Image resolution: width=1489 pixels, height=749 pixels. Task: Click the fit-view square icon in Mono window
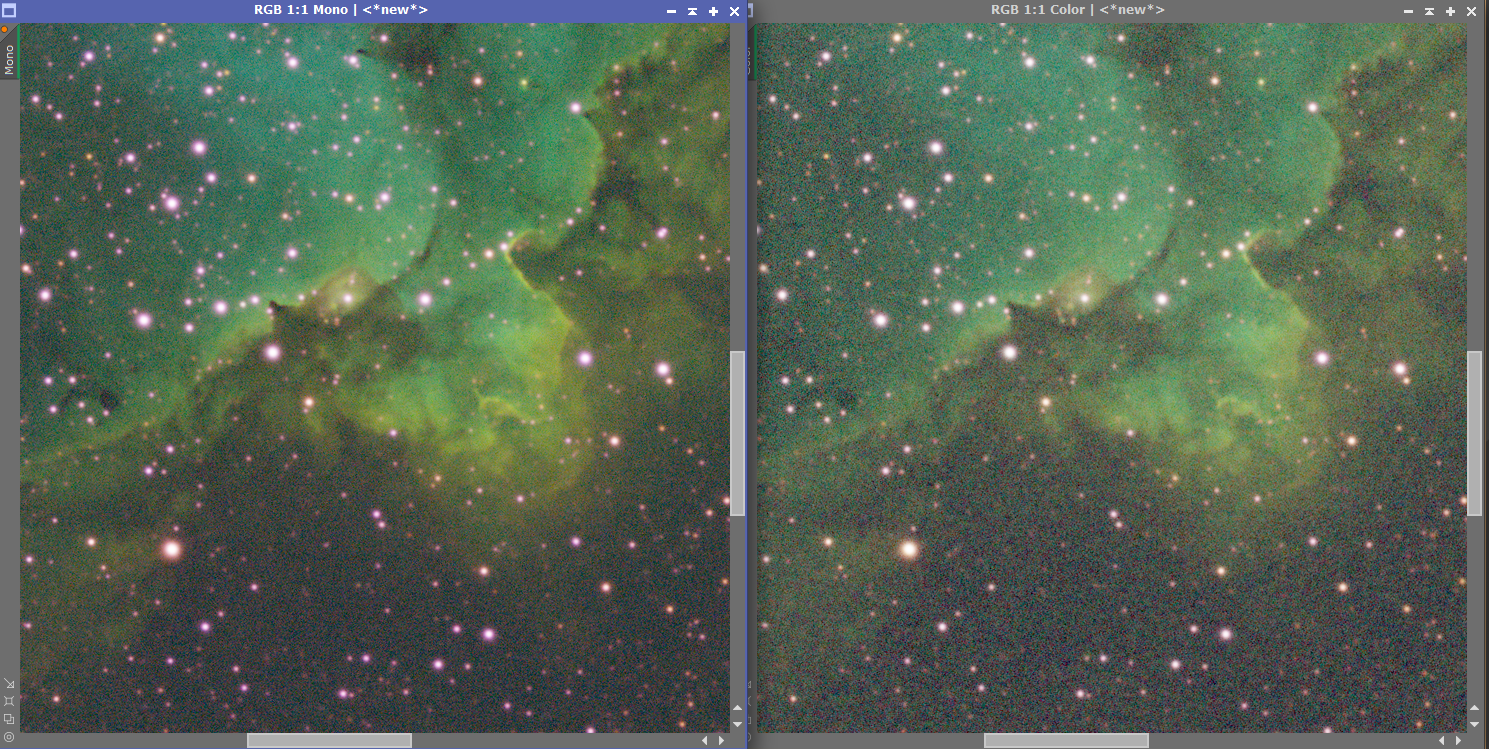pyautogui.click(x=9, y=701)
